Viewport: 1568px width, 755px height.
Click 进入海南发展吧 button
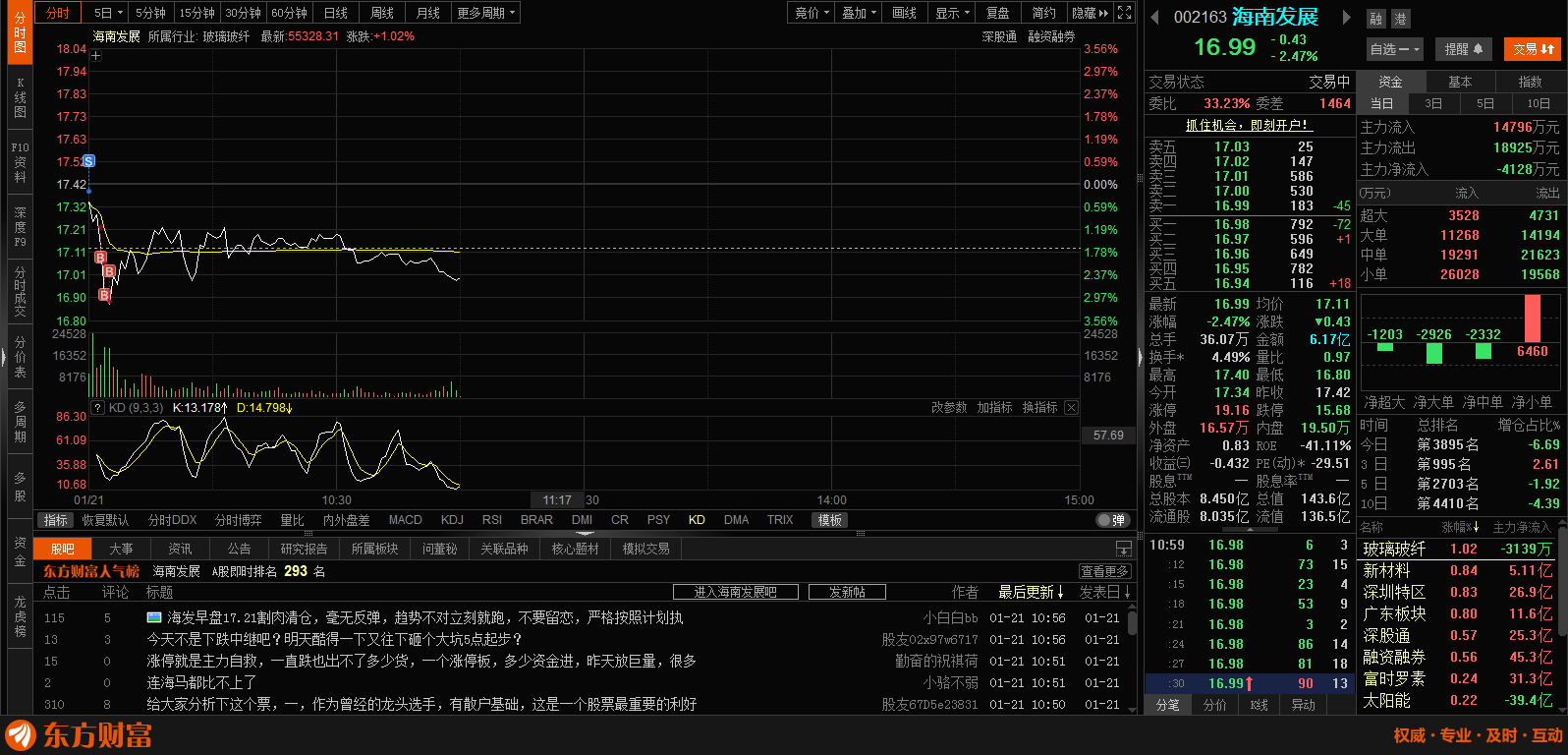[x=735, y=592]
